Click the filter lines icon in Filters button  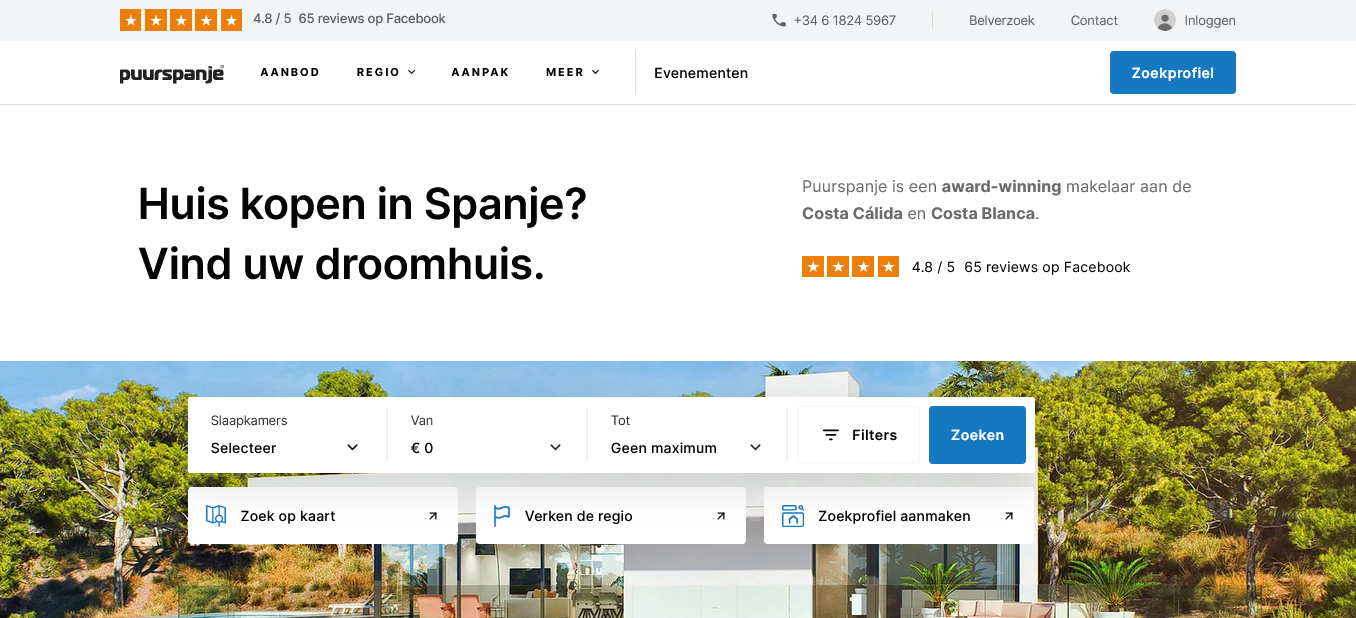tap(830, 435)
